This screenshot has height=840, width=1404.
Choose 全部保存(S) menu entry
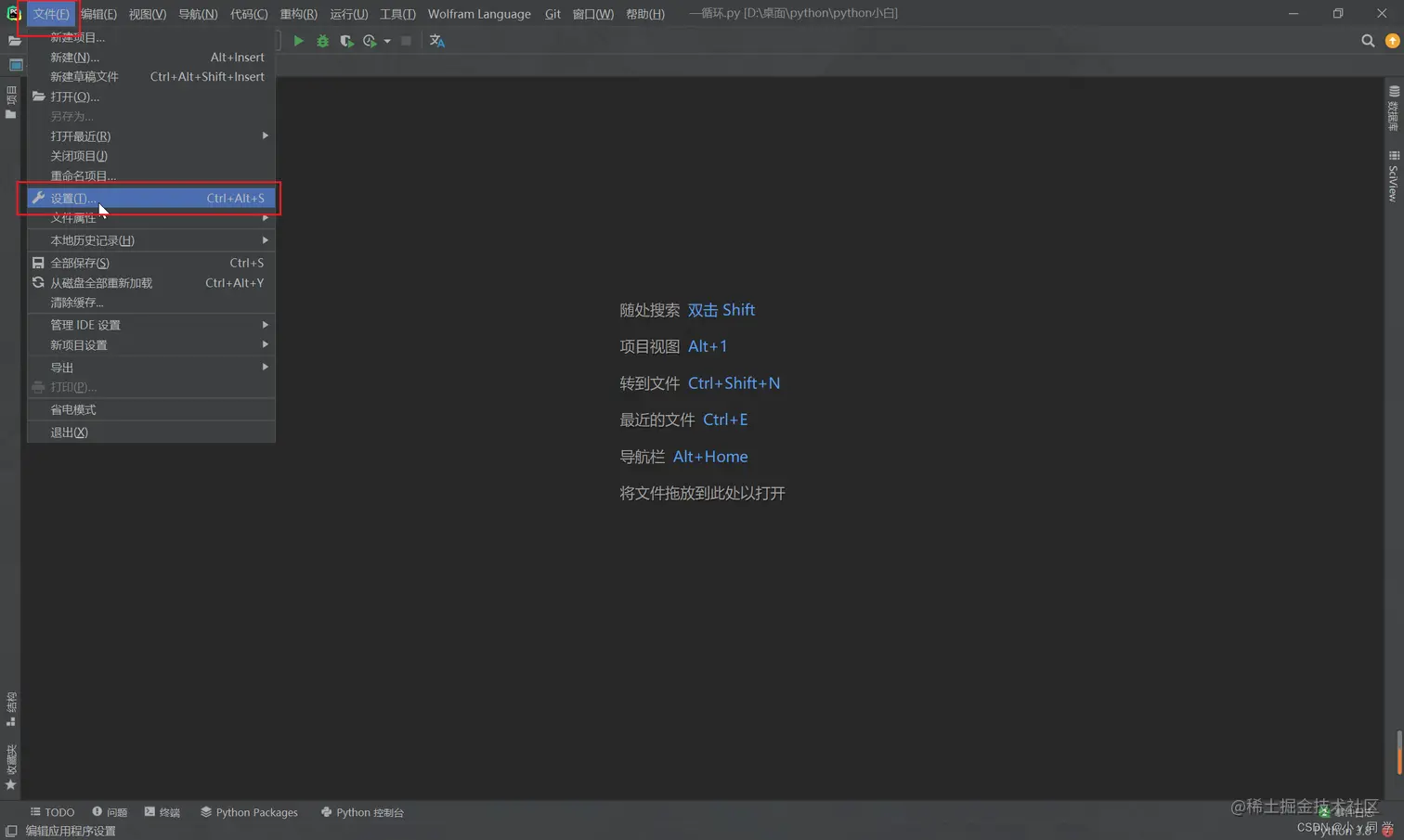coord(151,263)
